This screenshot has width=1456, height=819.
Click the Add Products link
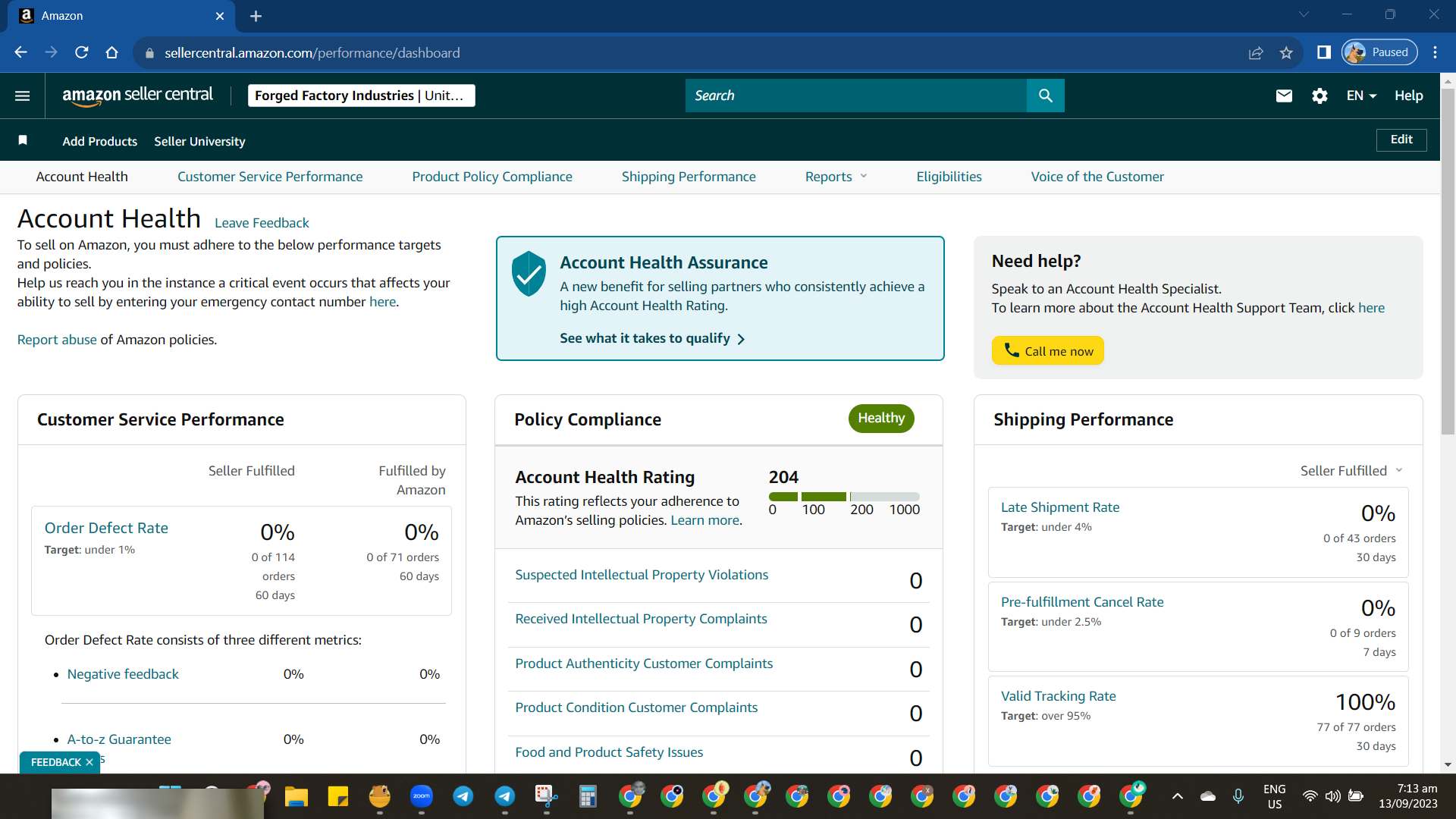point(100,141)
